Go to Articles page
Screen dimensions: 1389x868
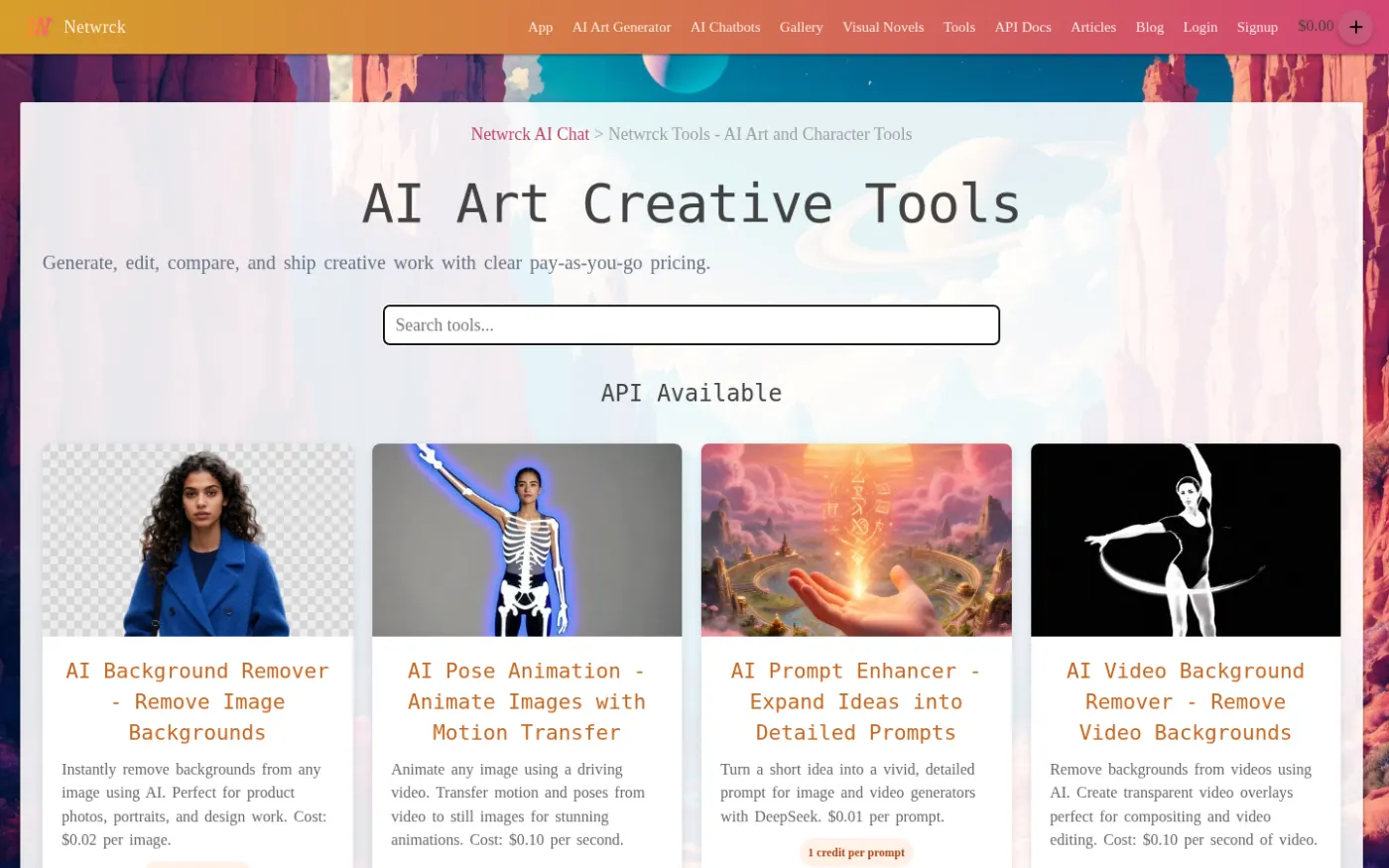[x=1093, y=27]
